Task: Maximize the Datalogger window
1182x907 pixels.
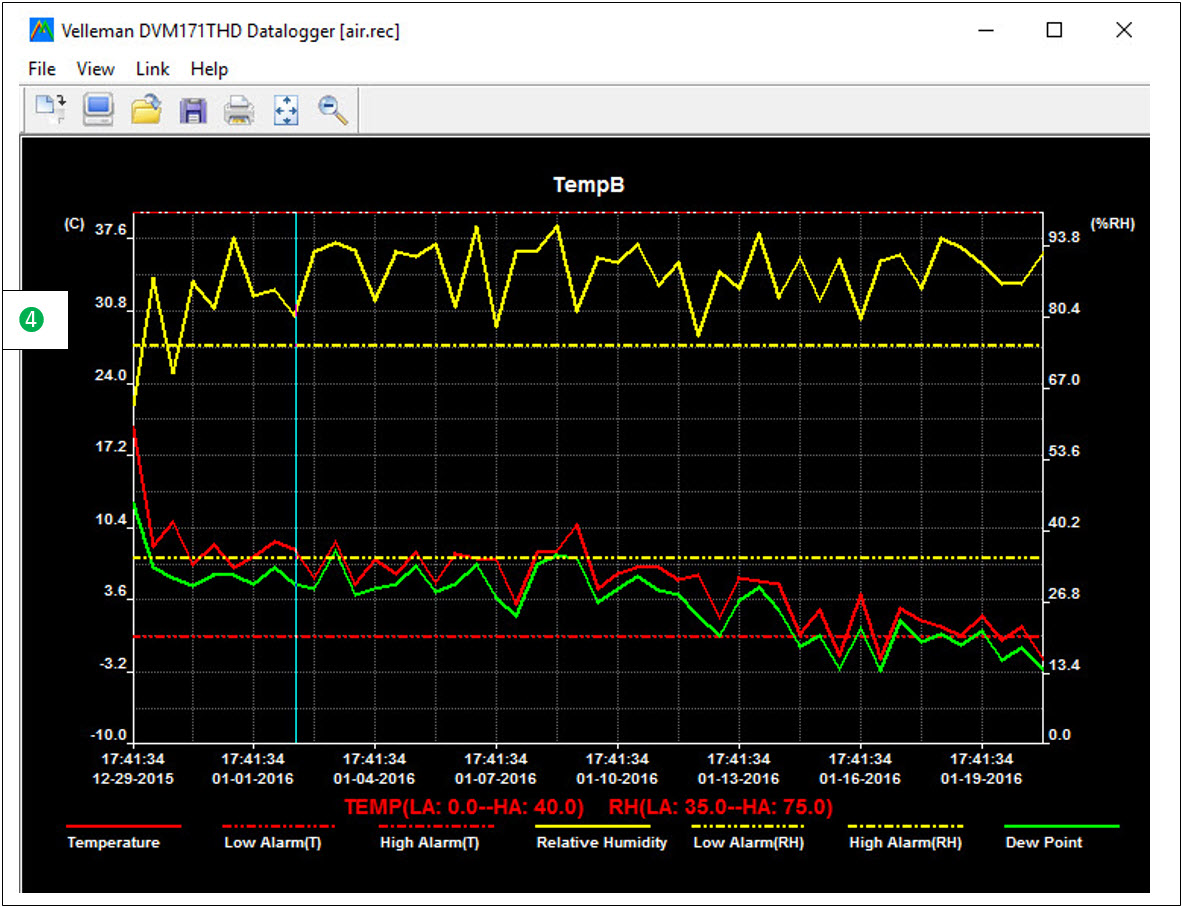Action: [x=1054, y=30]
